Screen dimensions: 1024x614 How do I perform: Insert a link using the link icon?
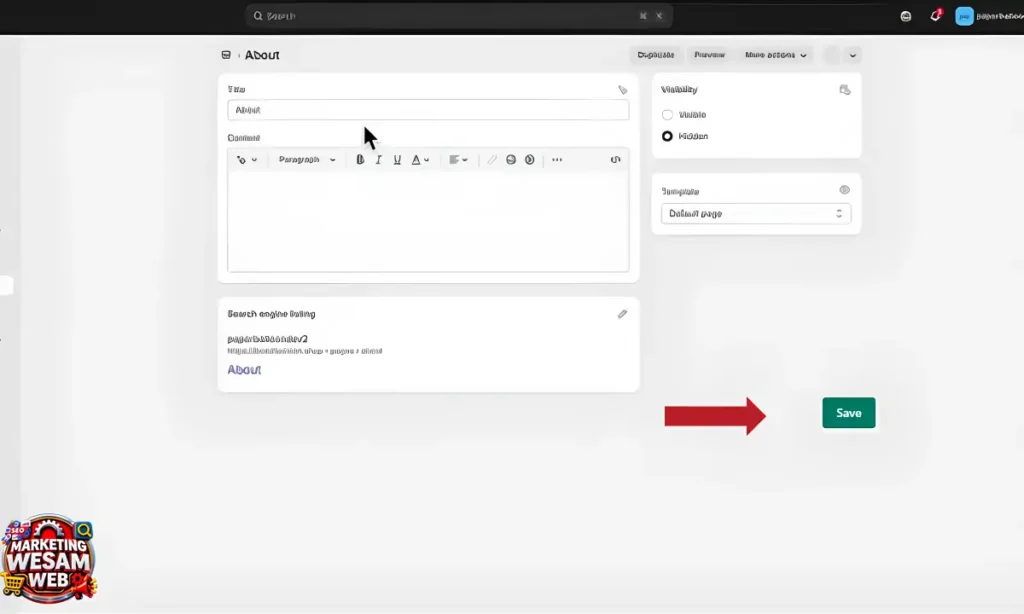coord(492,159)
